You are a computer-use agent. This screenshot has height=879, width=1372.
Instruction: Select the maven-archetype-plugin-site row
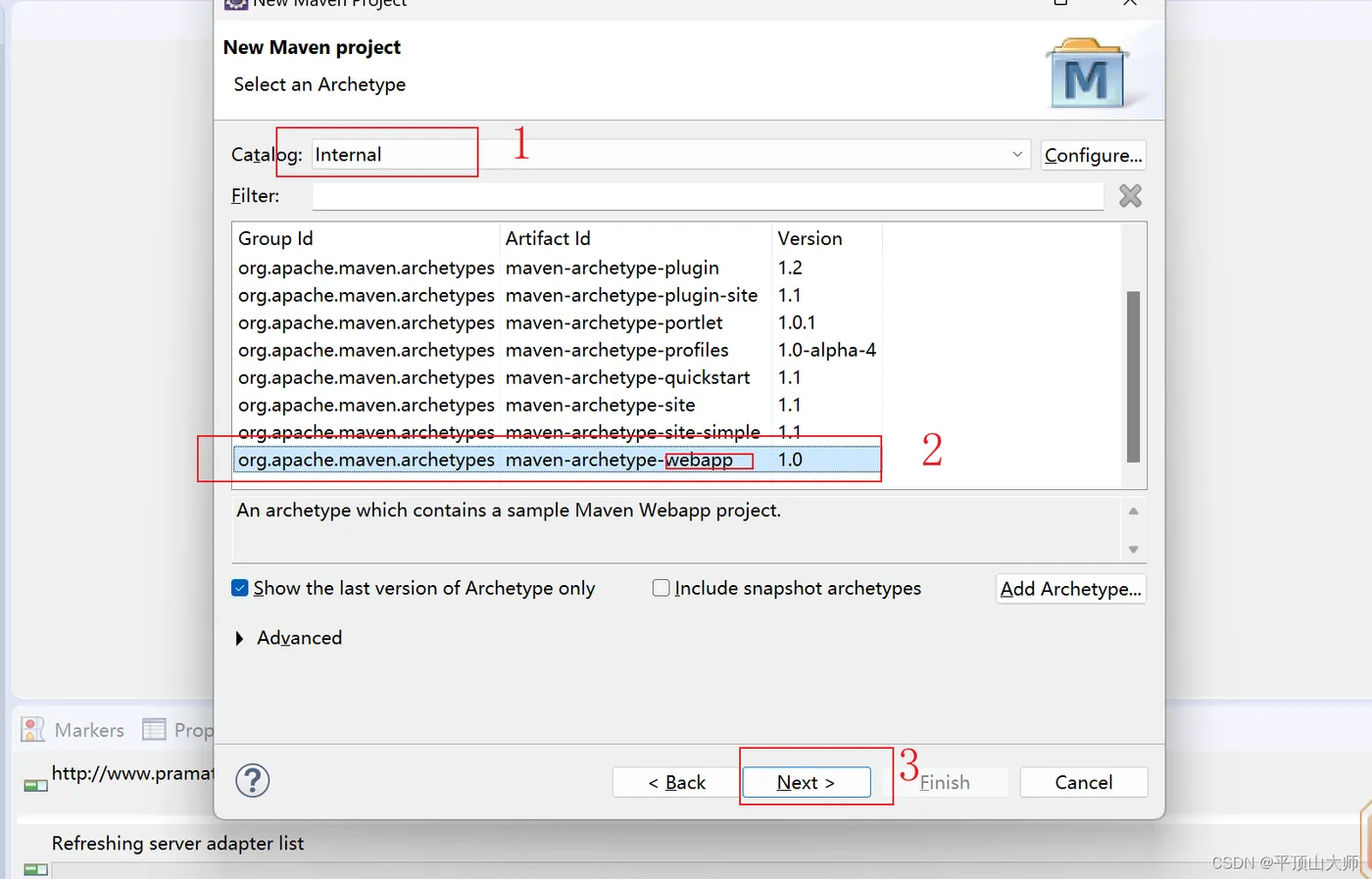558,295
